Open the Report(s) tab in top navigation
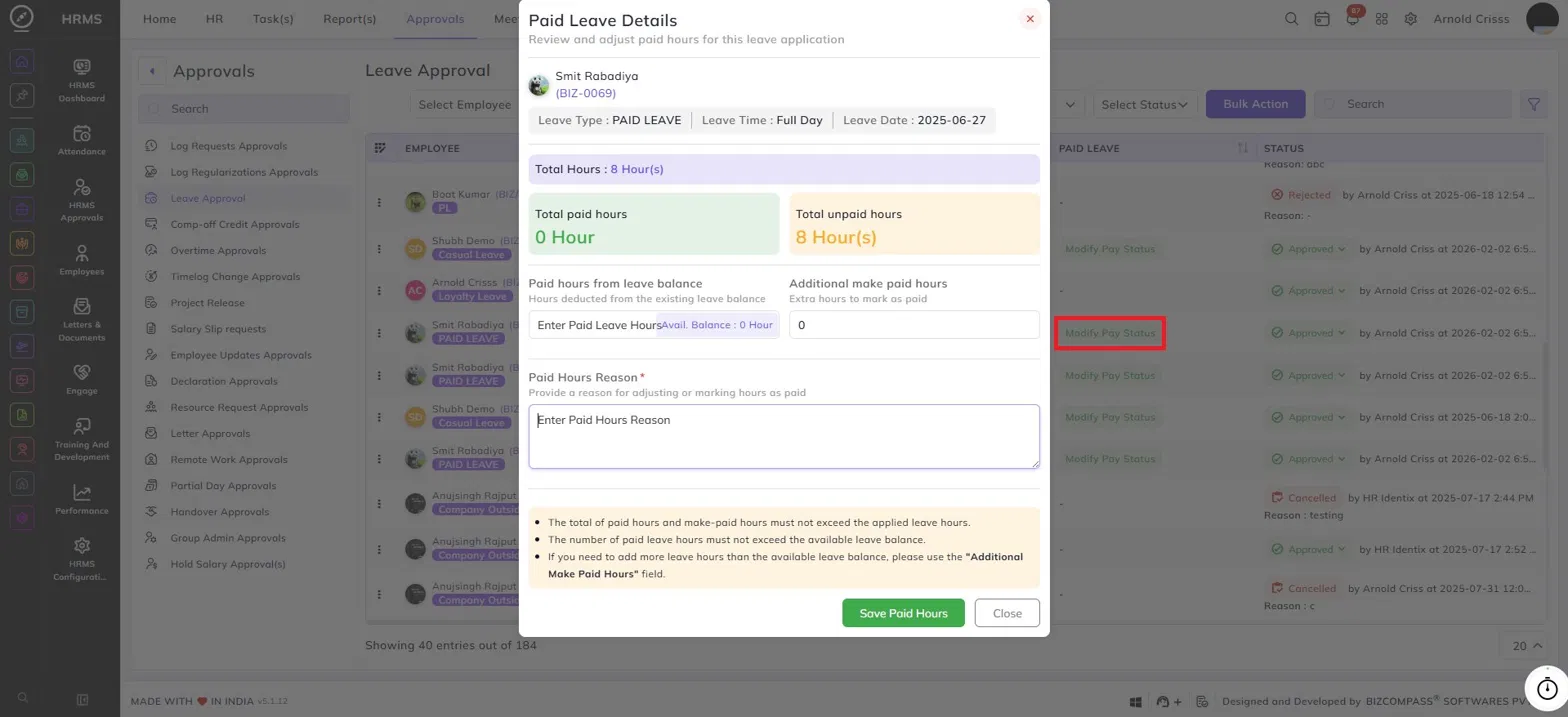The image size is (1568, 717). coord(350,19)
